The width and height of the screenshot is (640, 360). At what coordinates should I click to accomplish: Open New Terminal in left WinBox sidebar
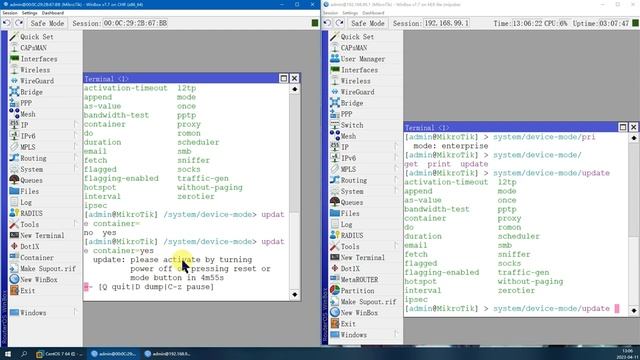coord(42,235)
